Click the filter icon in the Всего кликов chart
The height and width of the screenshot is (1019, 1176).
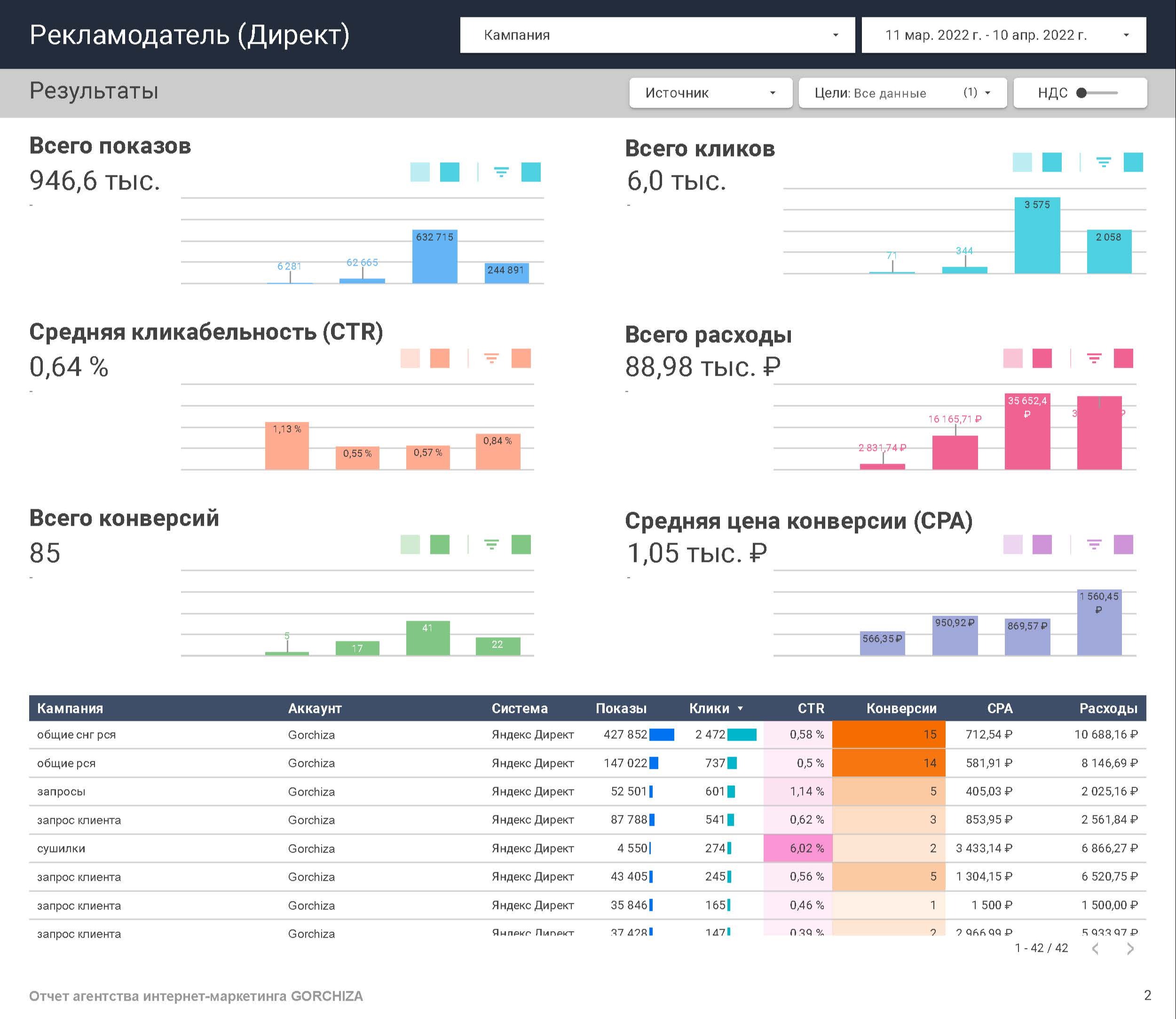coord(1103,162)
